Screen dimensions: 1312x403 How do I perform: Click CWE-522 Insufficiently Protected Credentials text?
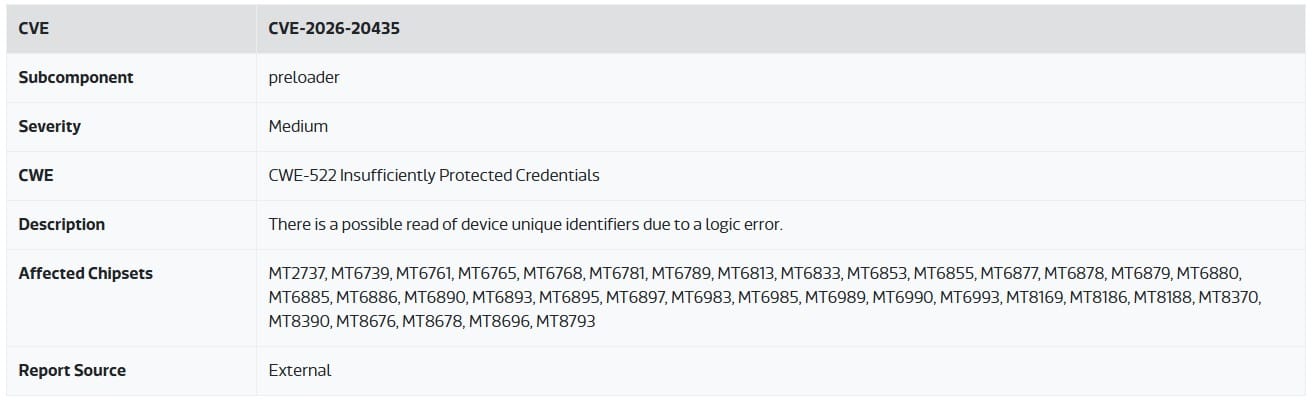coord(434,175)
